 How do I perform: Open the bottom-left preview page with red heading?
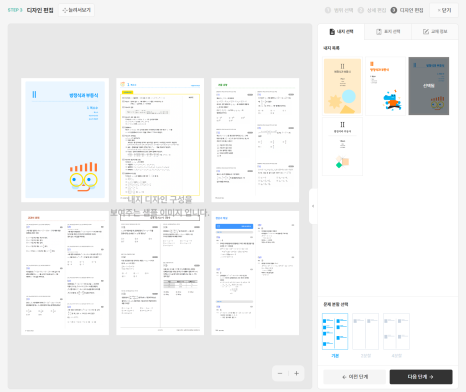[65, 273]
